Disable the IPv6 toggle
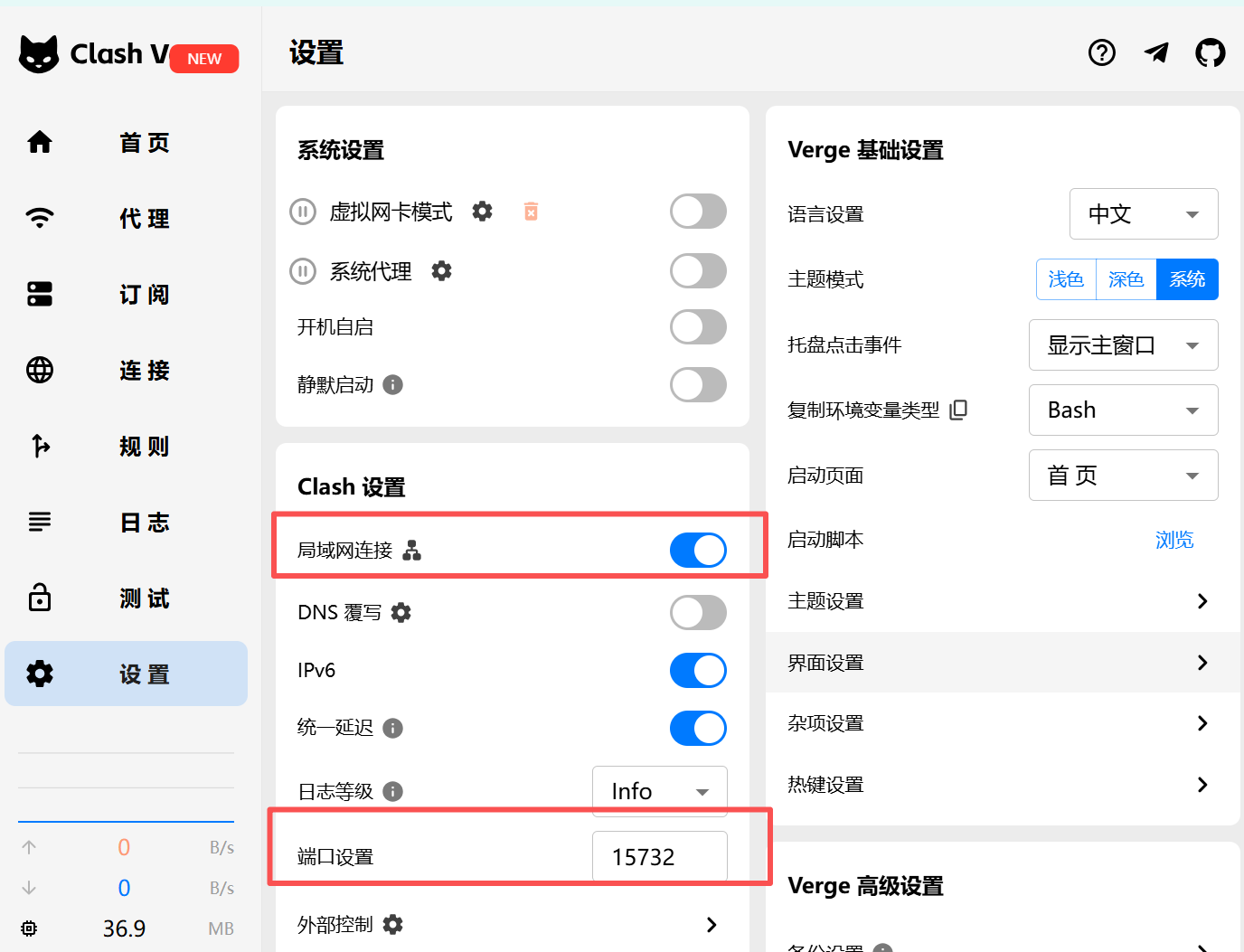 click(697, 670)
